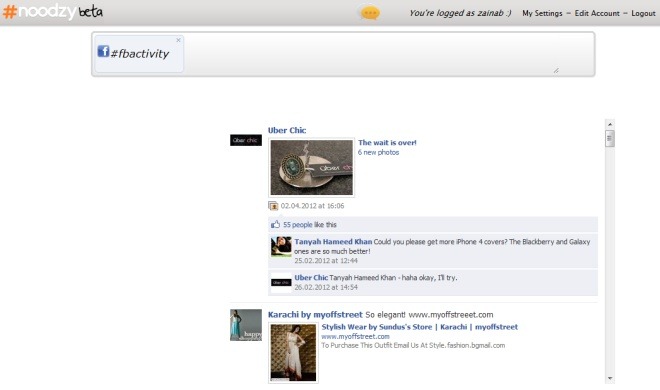Open My Settings
Screen dimensions: 660x390
[542, 13]
